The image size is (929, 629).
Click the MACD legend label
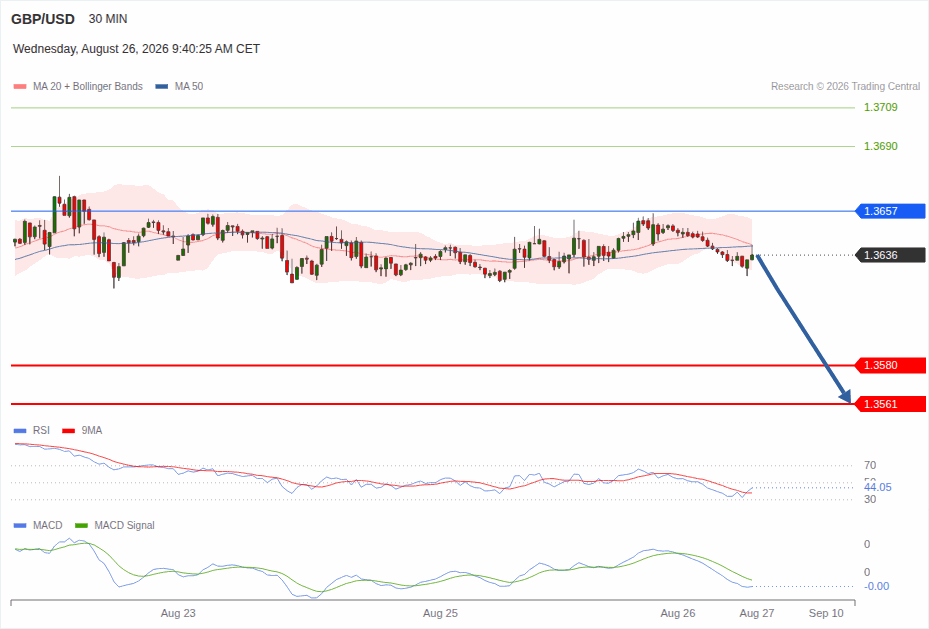click(47, 525)
